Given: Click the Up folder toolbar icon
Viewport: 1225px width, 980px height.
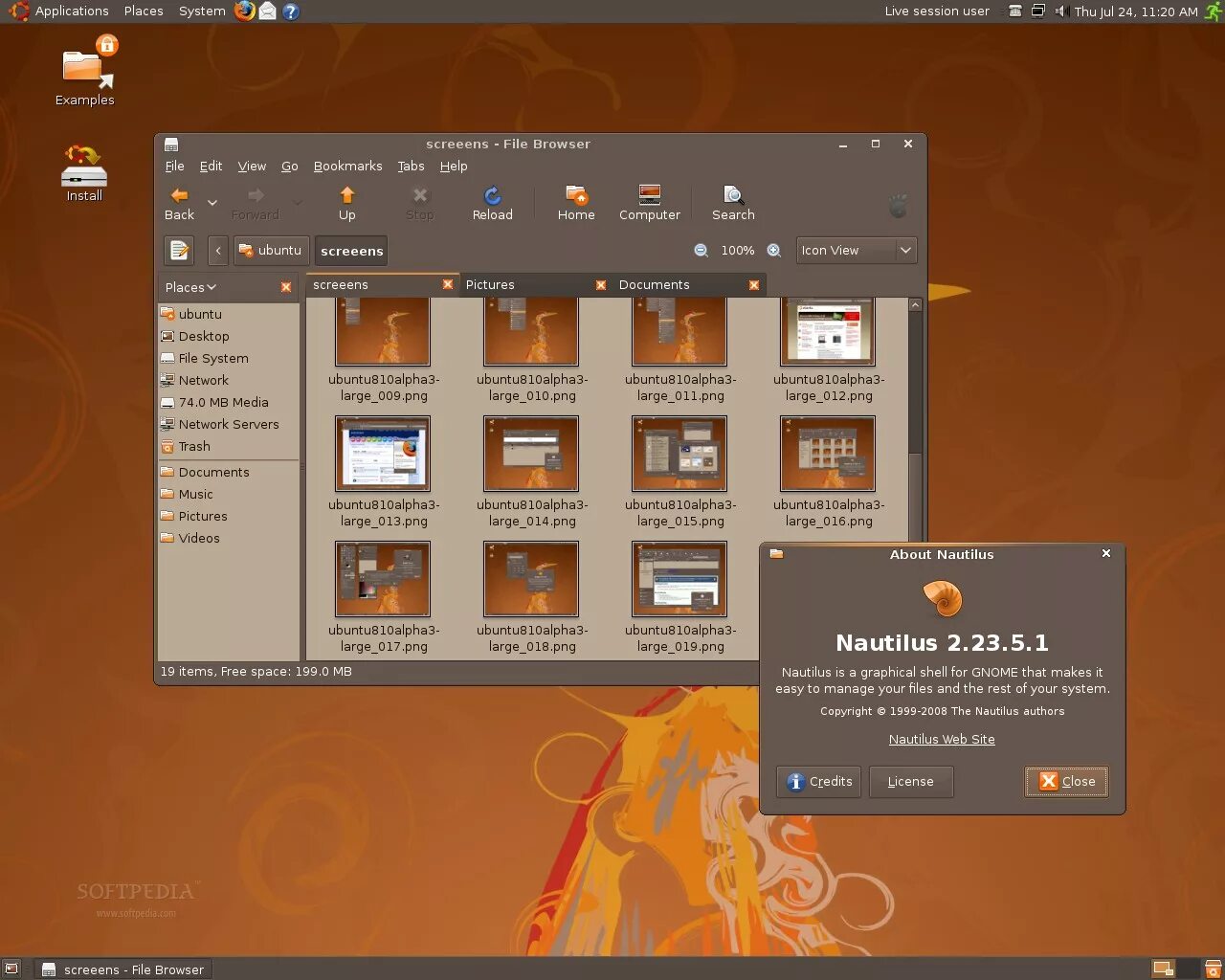Looking at the screenshot, I should tap(346, 203).
